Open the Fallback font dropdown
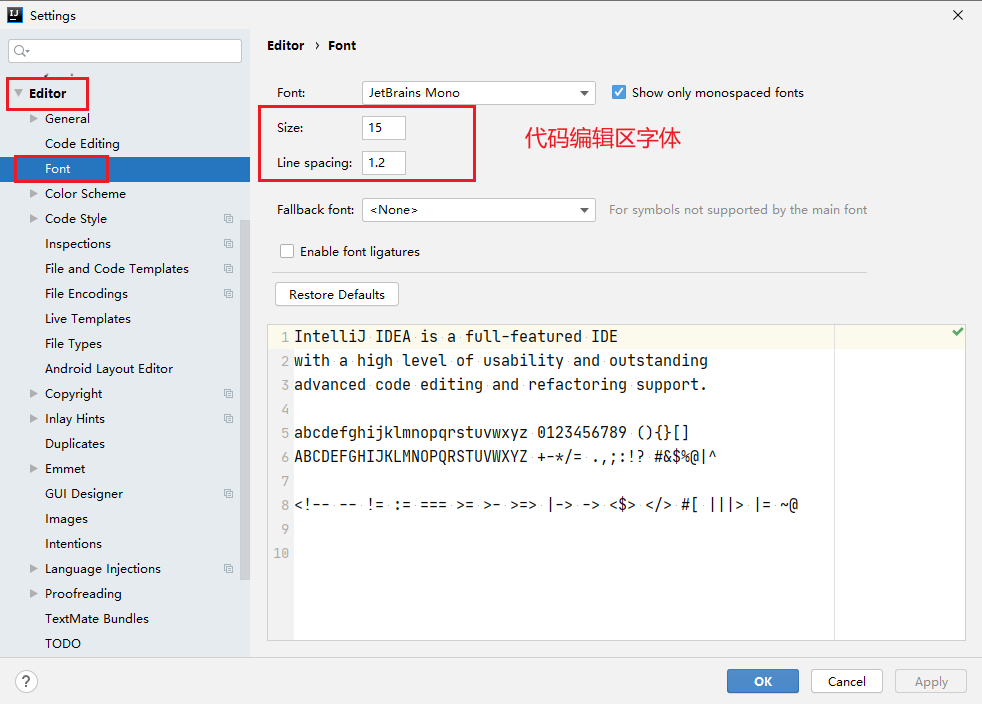This screenshot has height=704, width=982. point(478,210)
